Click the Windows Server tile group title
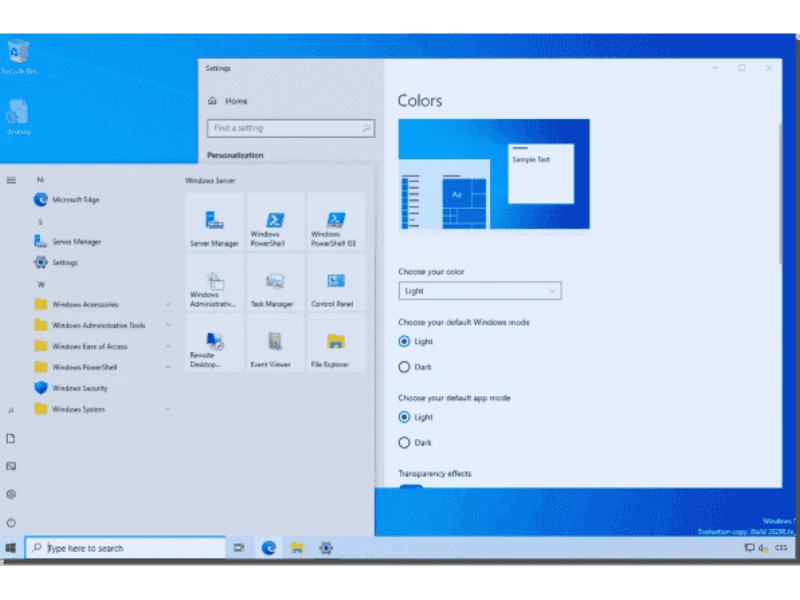Screen dimensions: 800x600 [210, 181]
